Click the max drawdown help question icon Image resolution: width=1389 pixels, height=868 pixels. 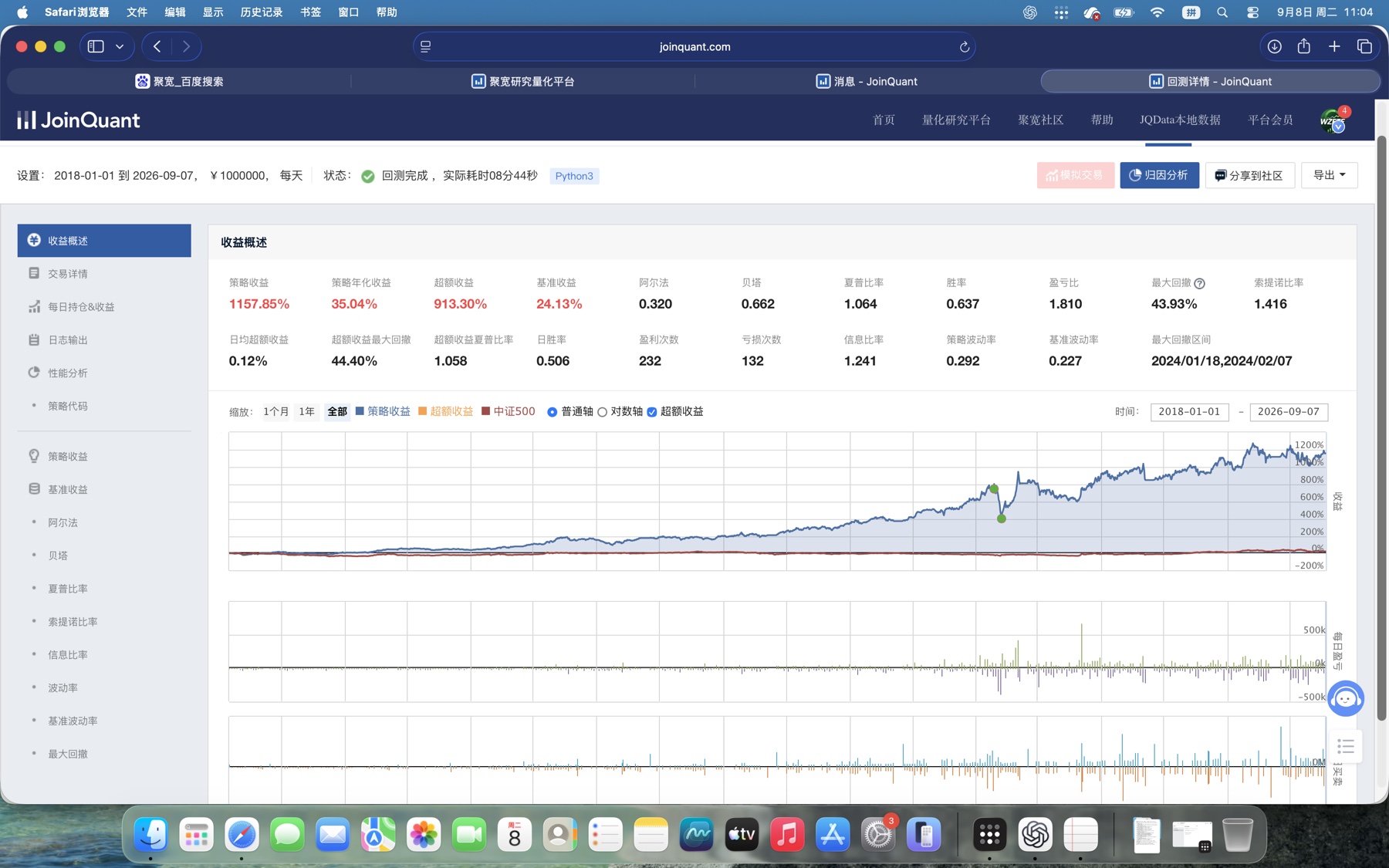coord(1199,283)
